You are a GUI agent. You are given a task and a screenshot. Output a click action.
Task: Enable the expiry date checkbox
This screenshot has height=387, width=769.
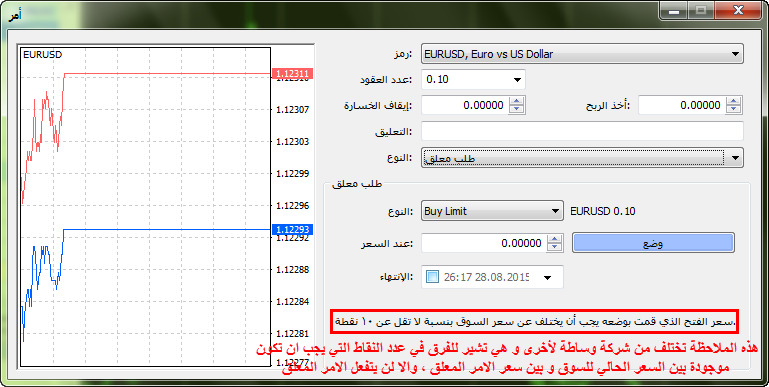432,277
